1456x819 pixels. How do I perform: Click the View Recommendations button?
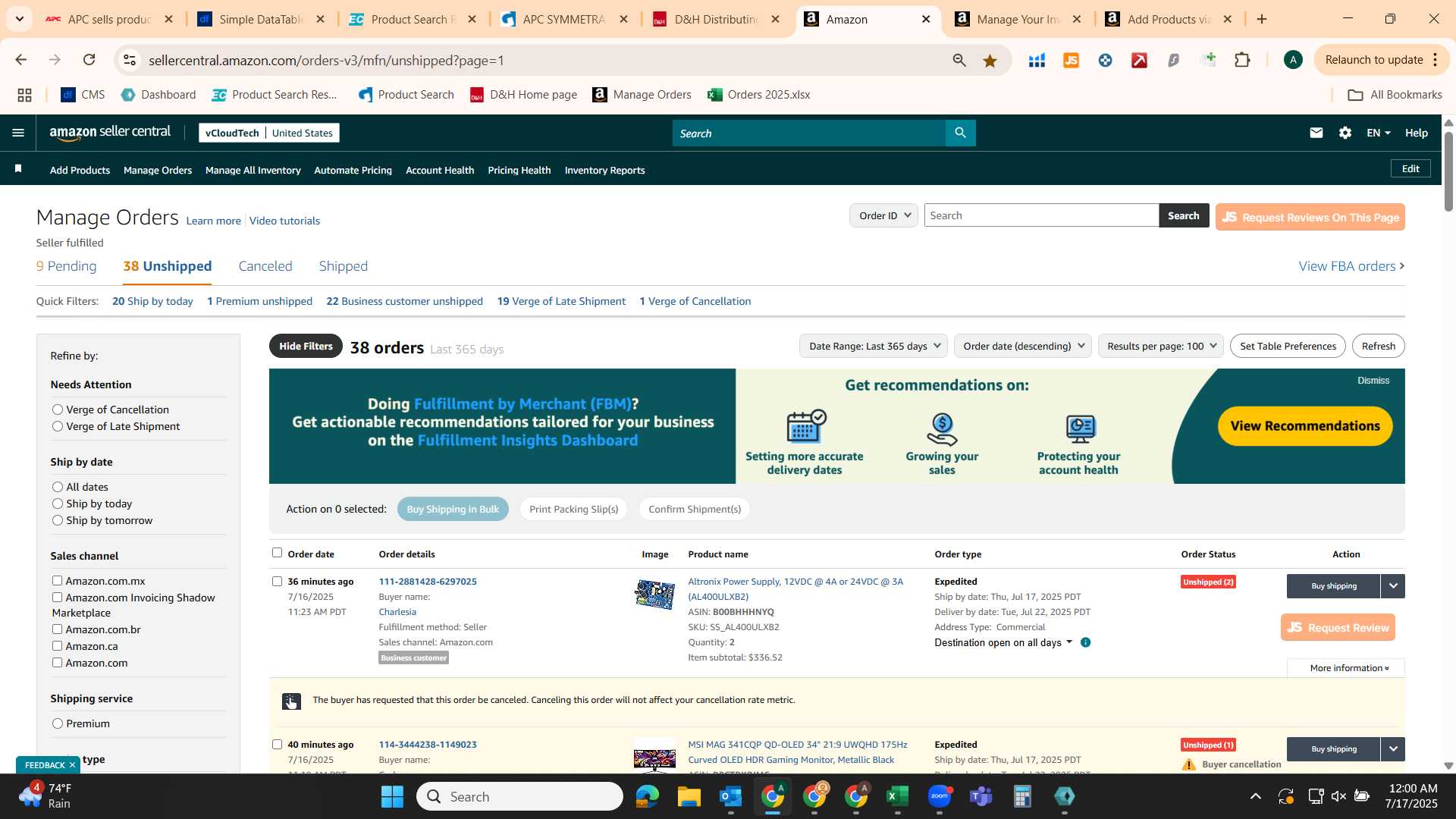click(1305, 426)
